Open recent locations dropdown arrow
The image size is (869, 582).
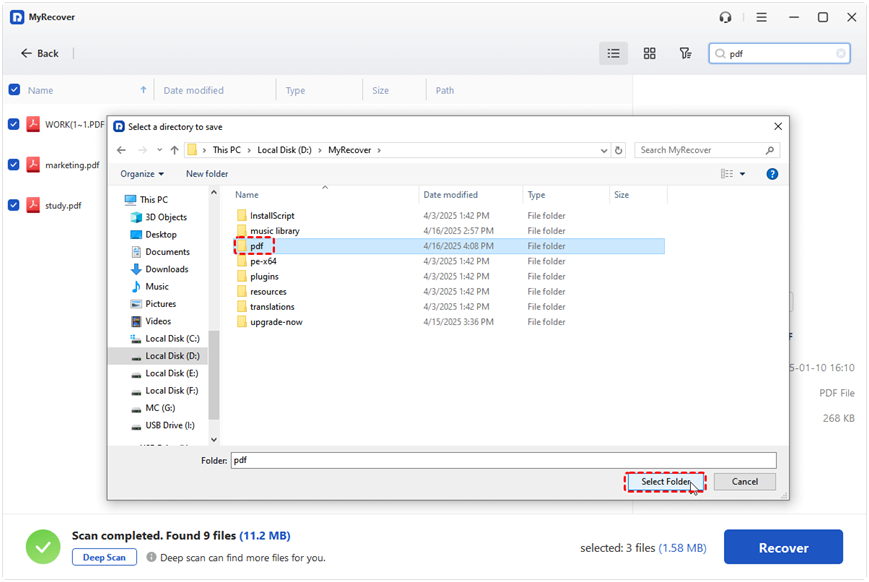160,150
